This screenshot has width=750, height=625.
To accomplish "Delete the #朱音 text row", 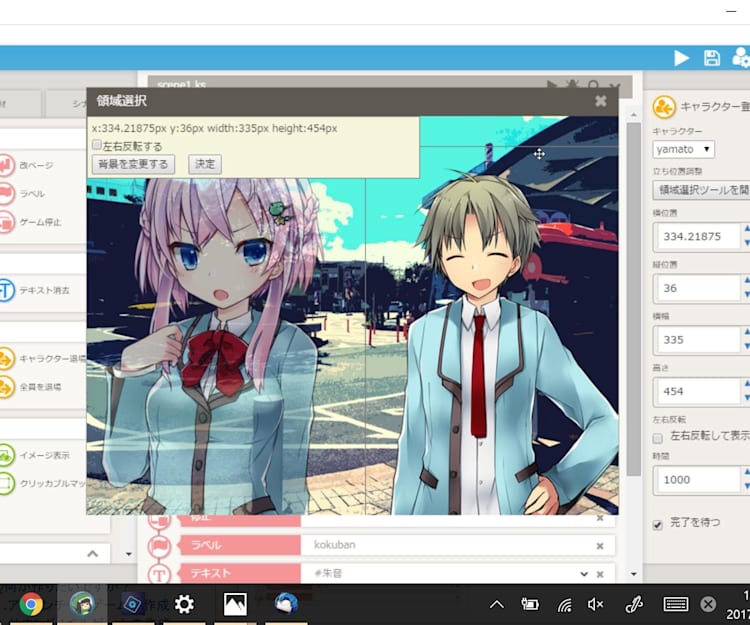I will click(600, 574).
